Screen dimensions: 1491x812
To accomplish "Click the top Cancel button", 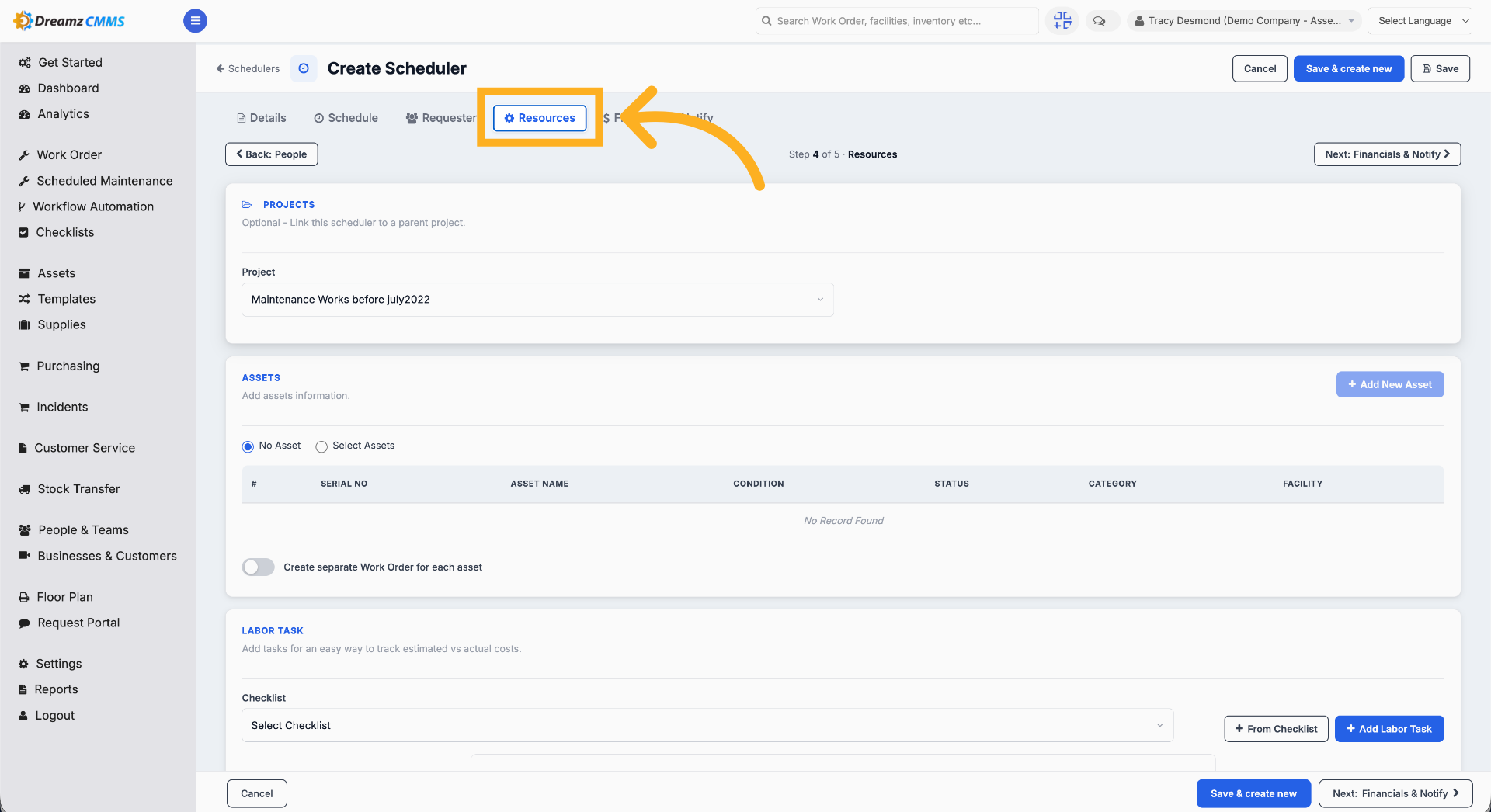I will tap(1260, 68).
